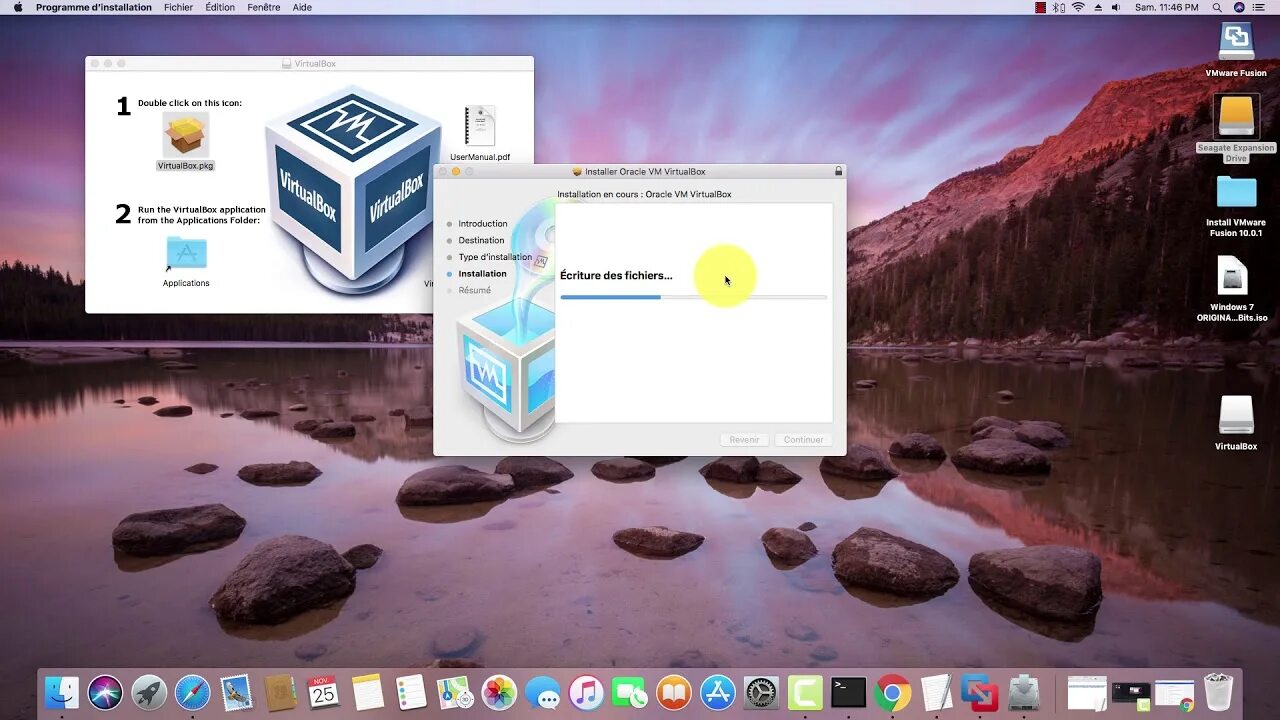Open Install VMware Fusion 10.0.1 folder
This screenshot has width=1280, height=720.
[x=1236, y=192]
